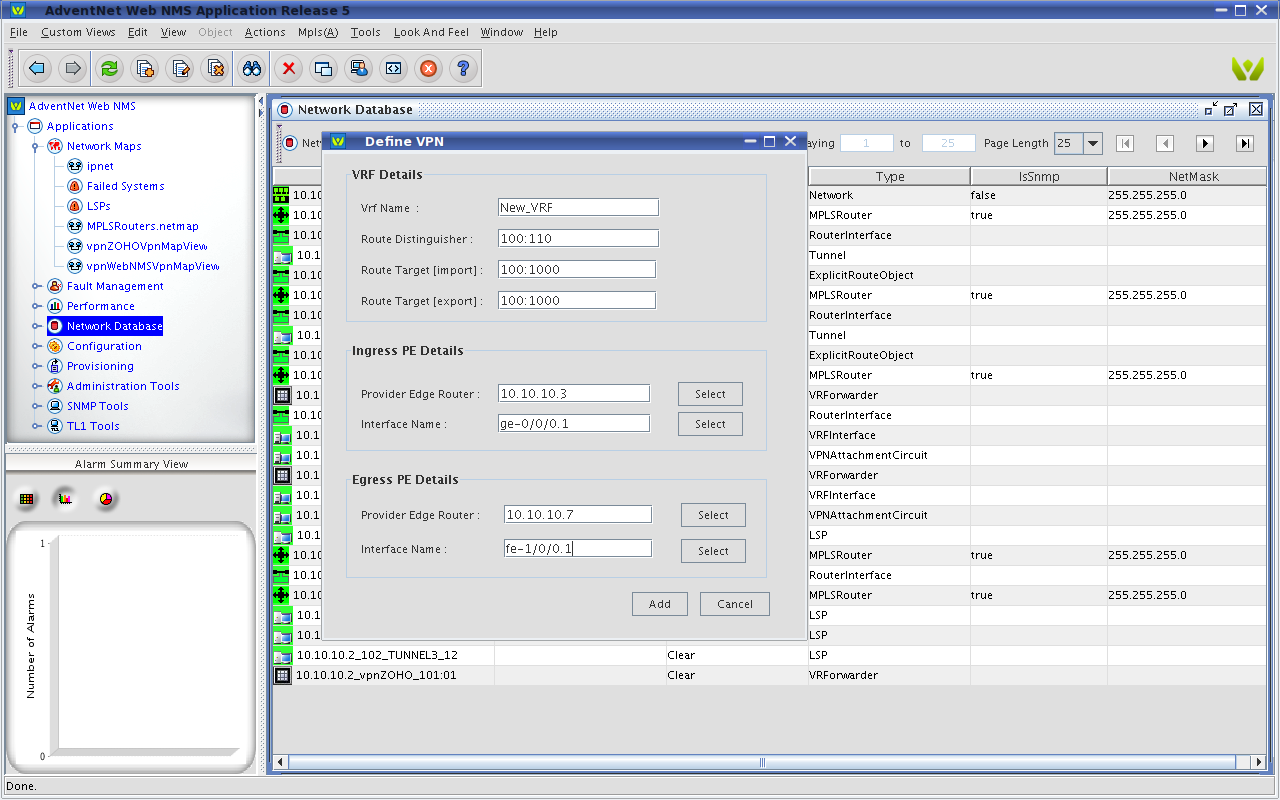Select button for Ingress Interface Name

[710, 424]
